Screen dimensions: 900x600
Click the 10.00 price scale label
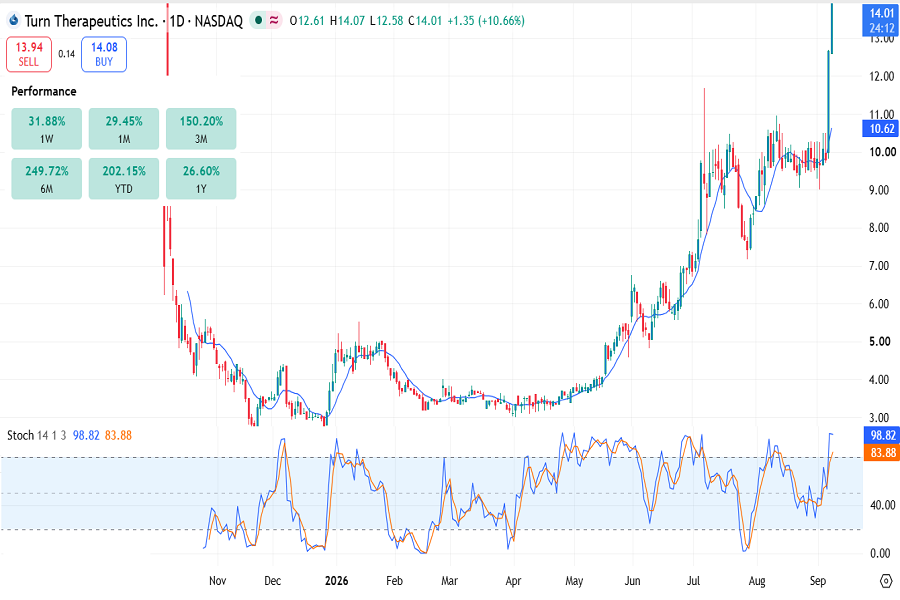click(882, 152)
